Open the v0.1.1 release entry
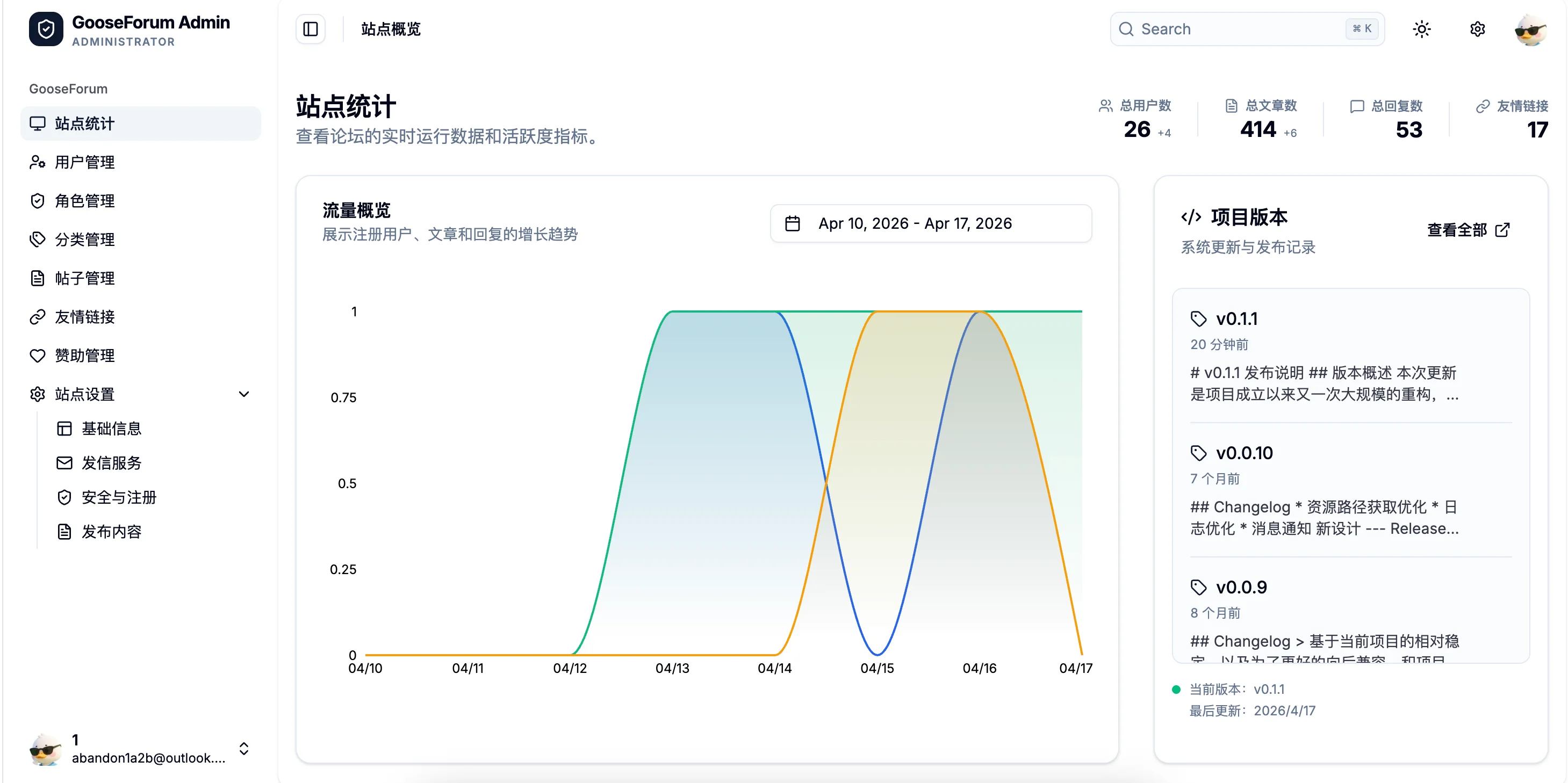 click(x=1236, y=319)
